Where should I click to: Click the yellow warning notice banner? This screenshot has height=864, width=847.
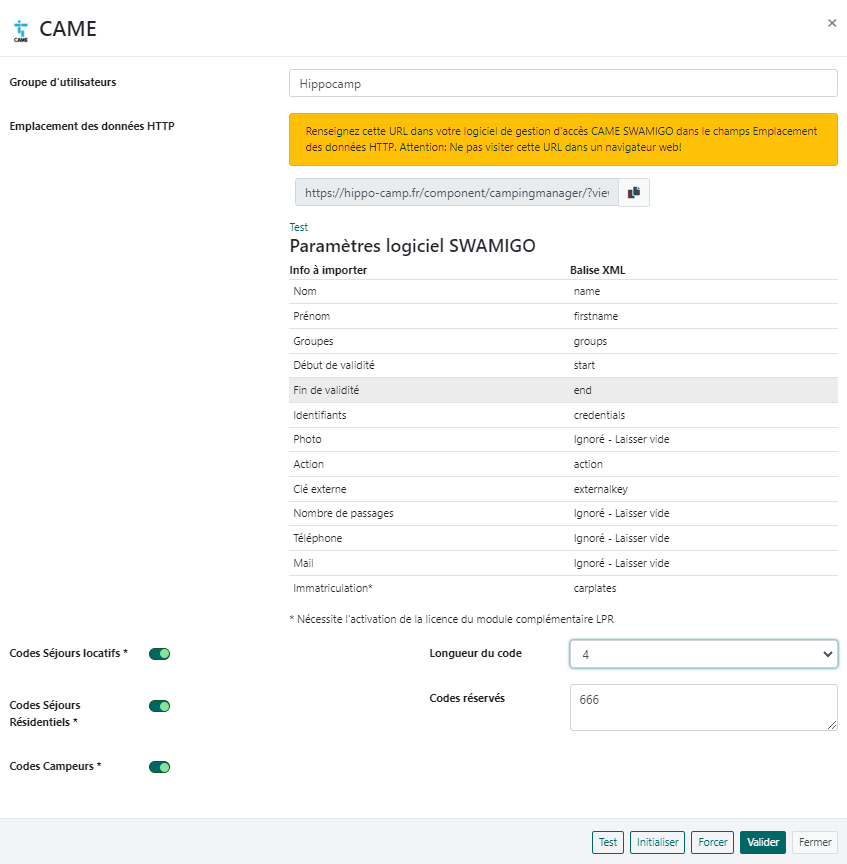(x=562, y=139)
